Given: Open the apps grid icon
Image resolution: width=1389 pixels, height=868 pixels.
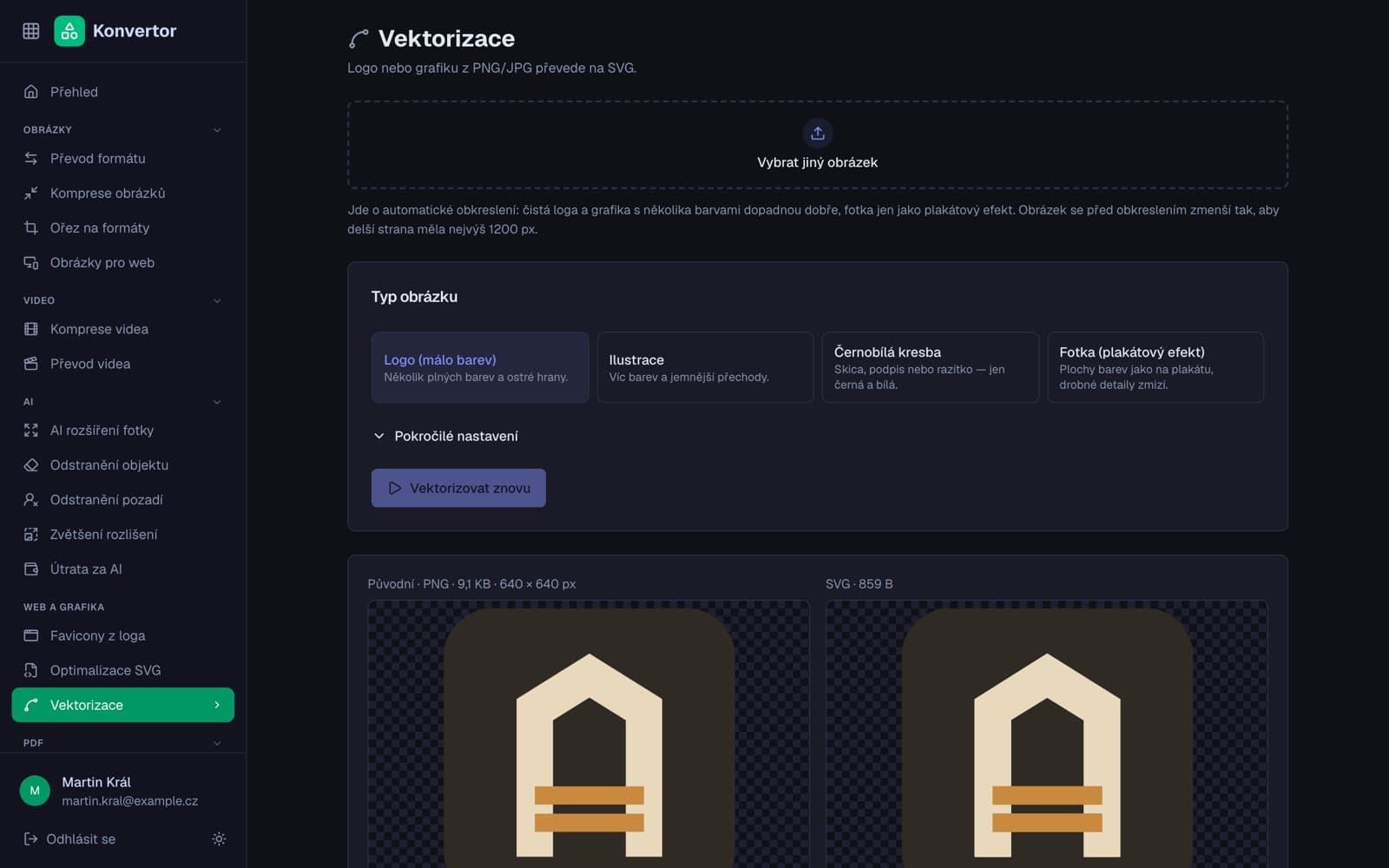Looking at the screenshot, I should click(x=31, y=31).
